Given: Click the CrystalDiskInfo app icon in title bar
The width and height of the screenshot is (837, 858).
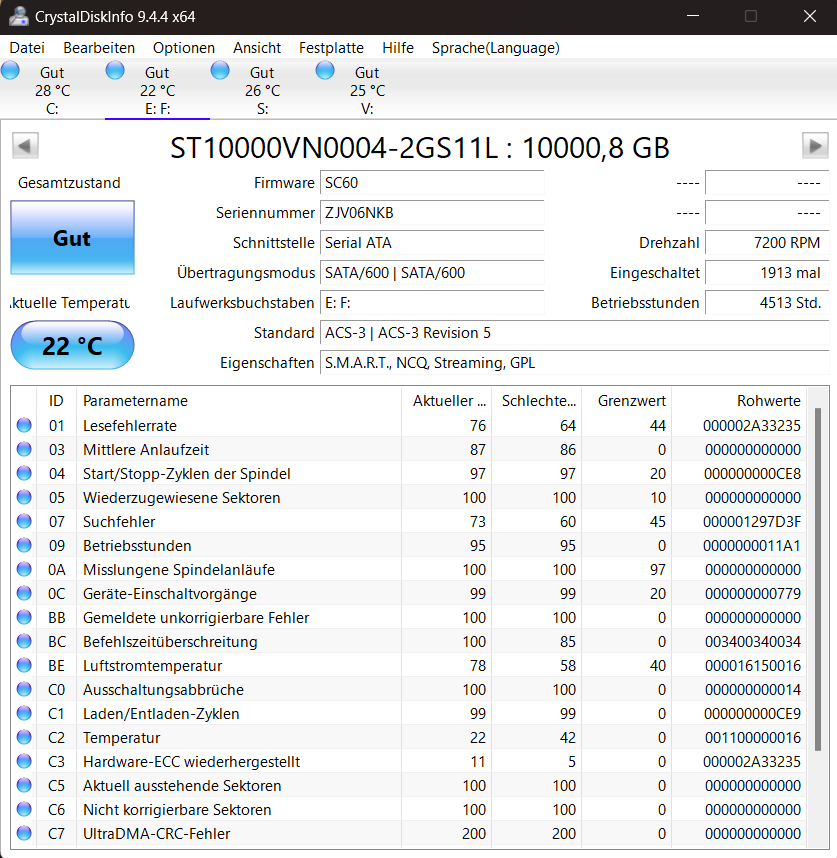Looking at the screenshot, I should [19, 16].
